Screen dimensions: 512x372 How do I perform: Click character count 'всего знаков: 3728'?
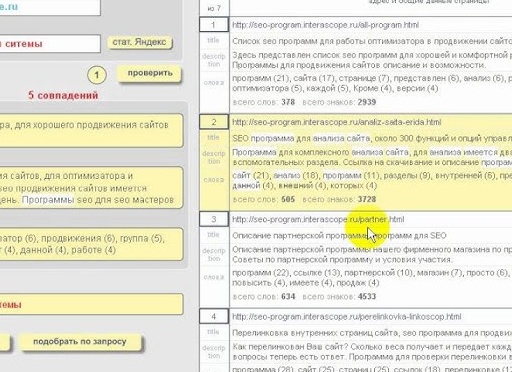click(x=339, y=199)
